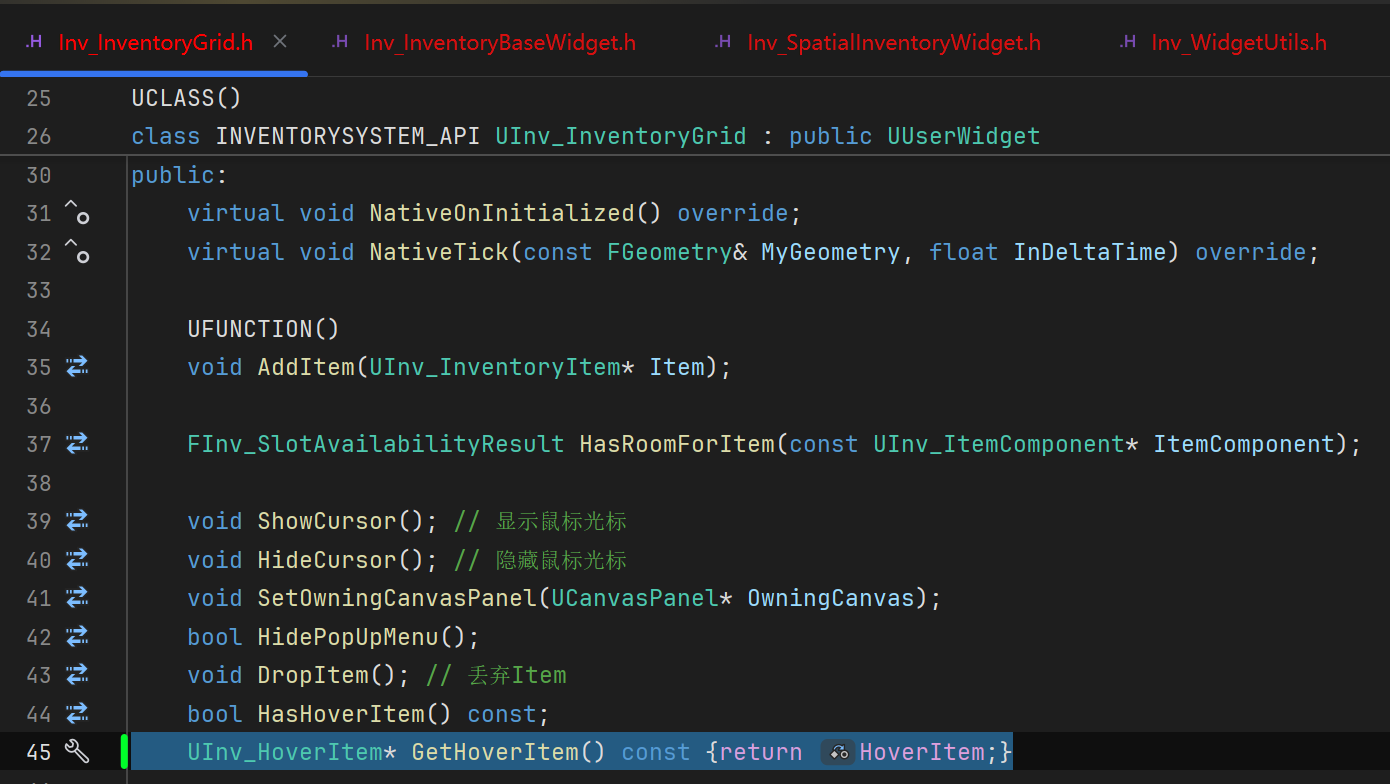Click line number 38 in the gutter
Screen dimensions: 1390x784
39,483
